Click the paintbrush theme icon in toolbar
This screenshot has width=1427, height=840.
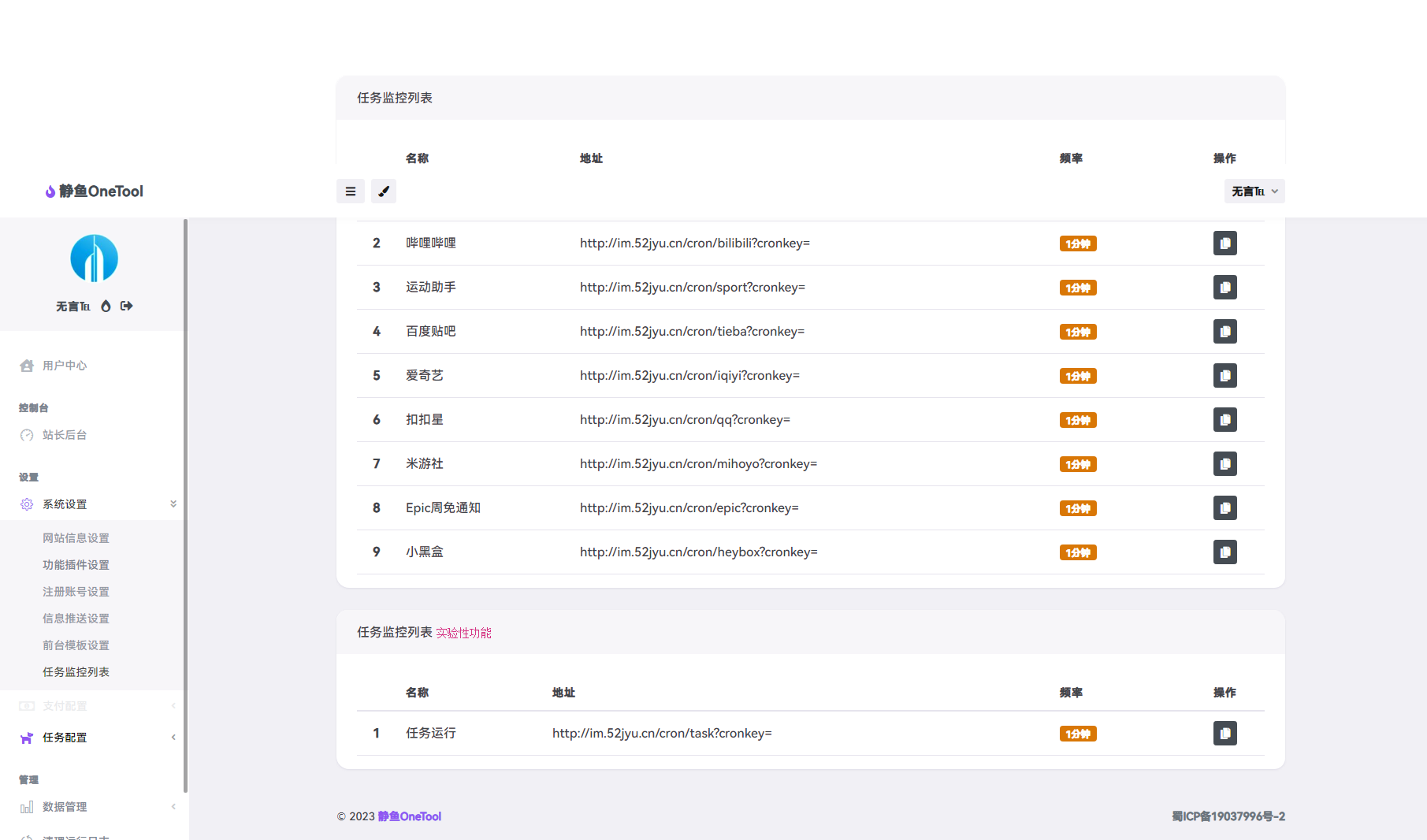[x=384, y=191]
